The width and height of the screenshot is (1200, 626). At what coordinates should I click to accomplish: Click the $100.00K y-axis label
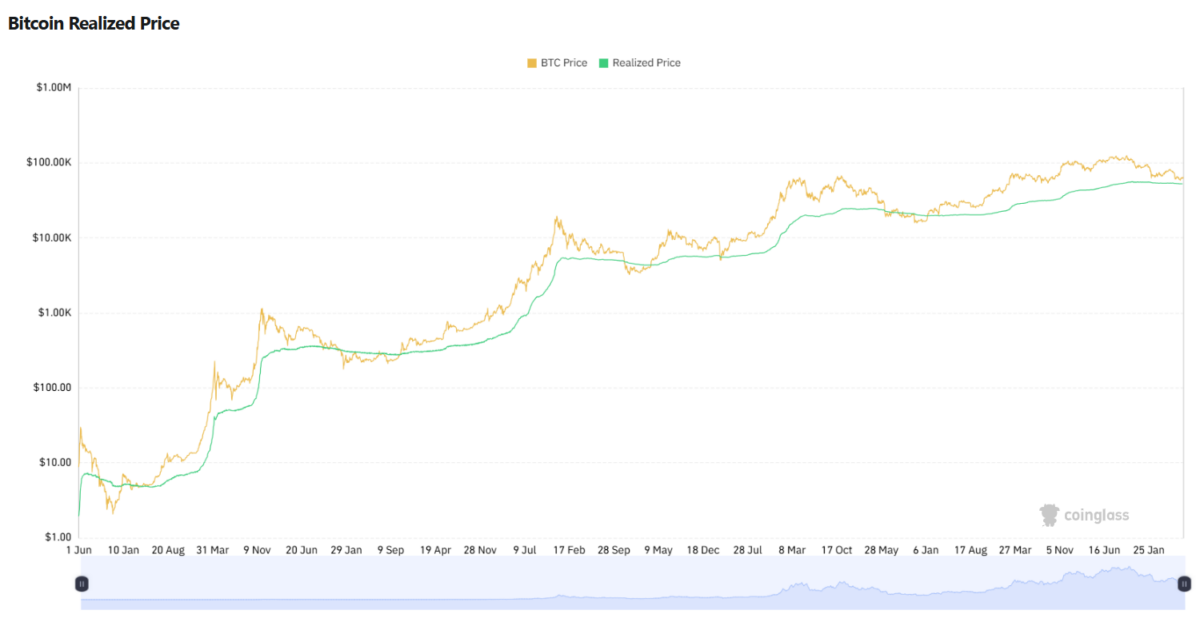click(x=49, y=163)
